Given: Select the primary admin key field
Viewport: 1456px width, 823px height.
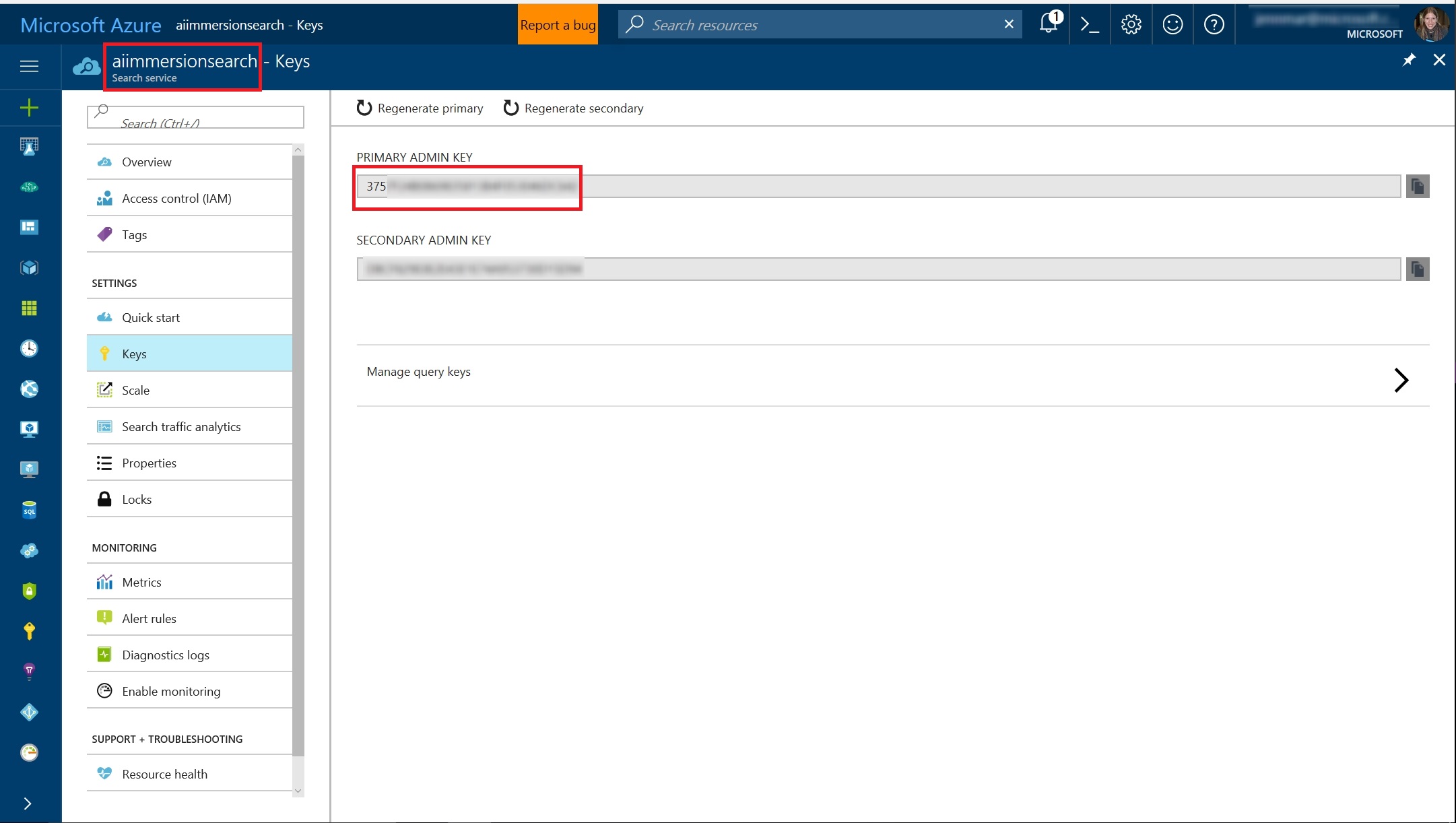Looking at the screenshot, I should [x=879, y=186].
